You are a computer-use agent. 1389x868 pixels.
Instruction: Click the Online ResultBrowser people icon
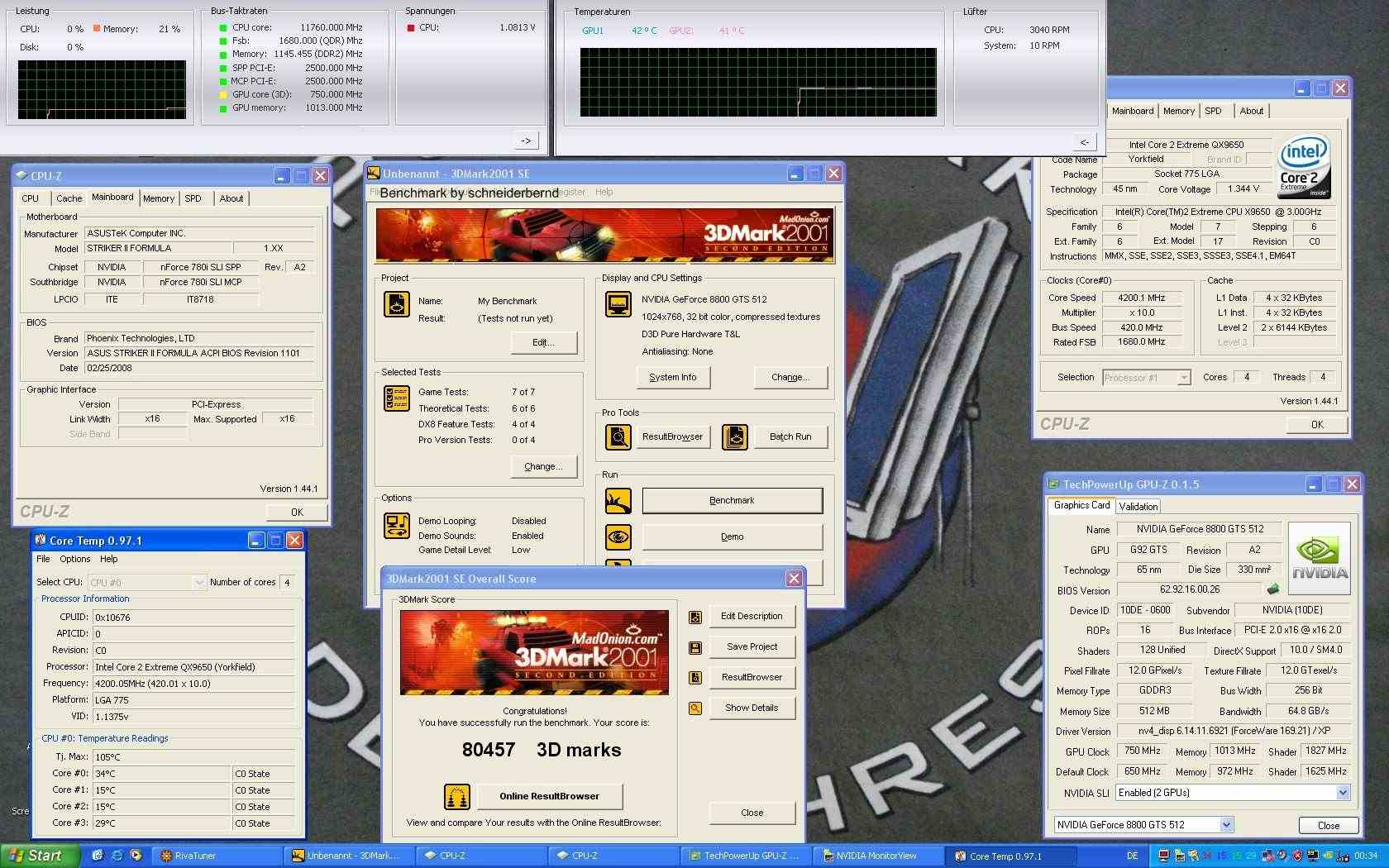coord(457,797)
